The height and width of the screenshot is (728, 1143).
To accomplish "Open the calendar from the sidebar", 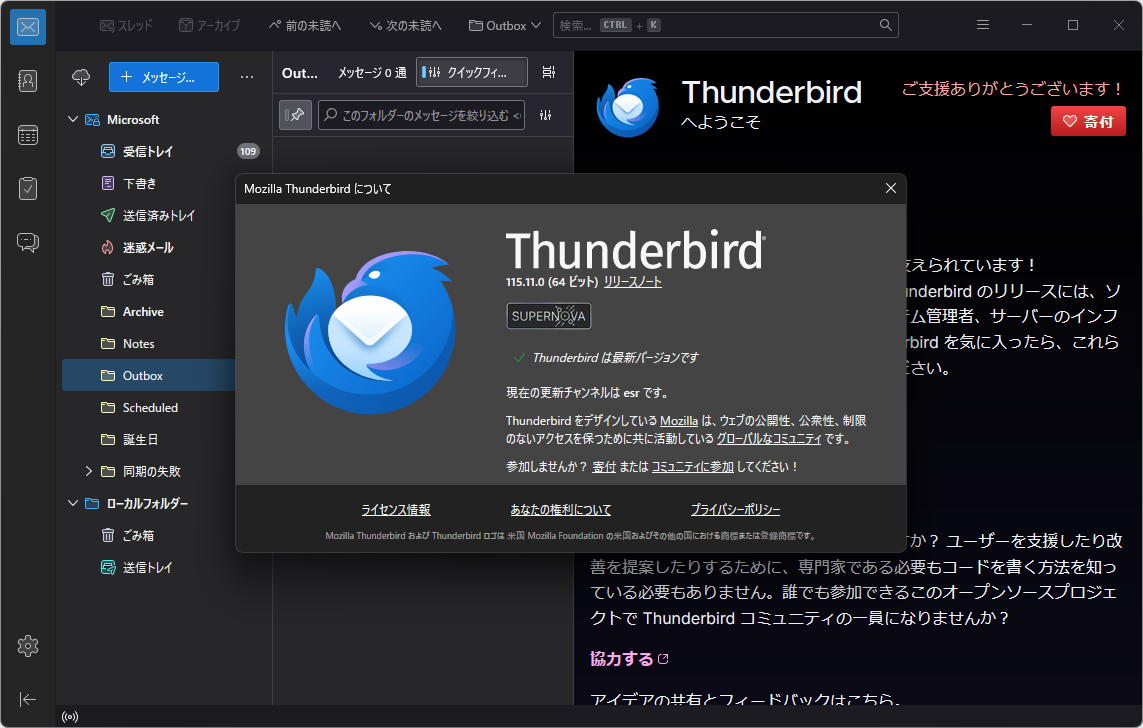I will click(x=27, y=134).
